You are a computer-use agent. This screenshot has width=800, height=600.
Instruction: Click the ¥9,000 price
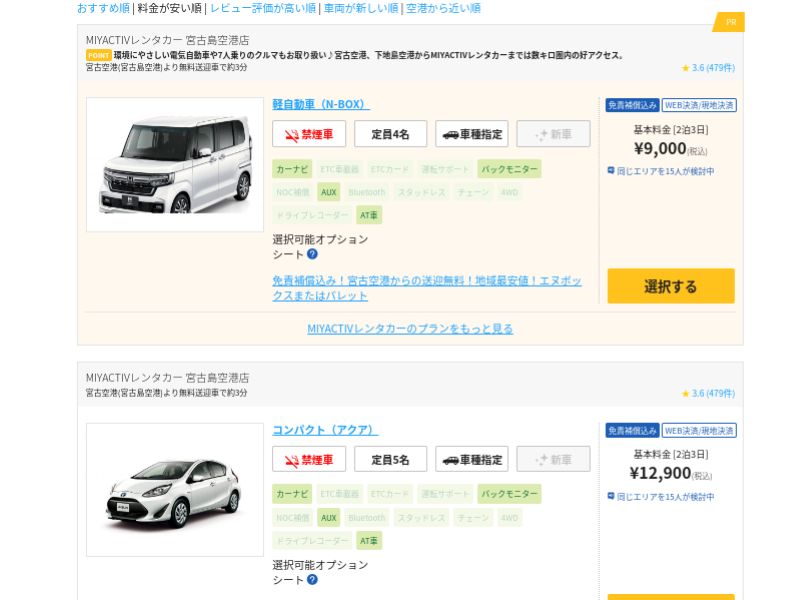pyautogui.click(x=660, y=148)
